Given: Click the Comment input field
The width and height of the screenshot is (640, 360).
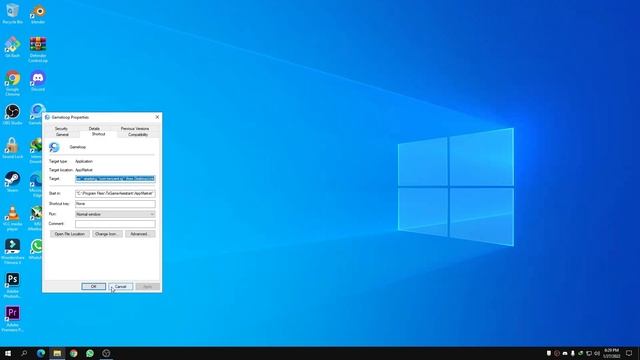Looking at the screenshot, I should click(x=115, y=224).
